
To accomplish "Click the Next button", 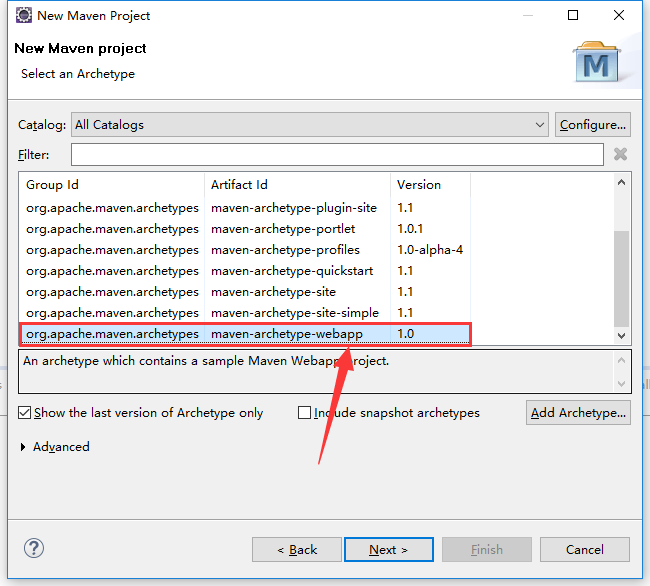I will pos(389,550).
